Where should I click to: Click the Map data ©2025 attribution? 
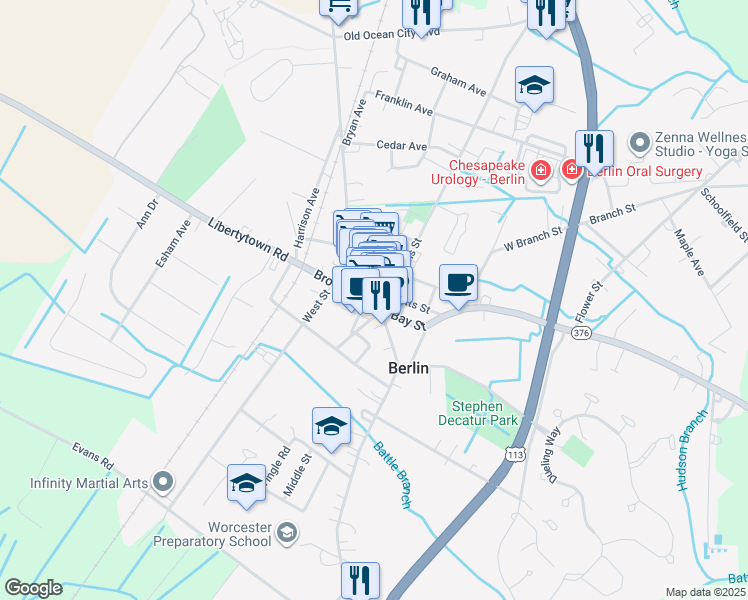(705, 592)
